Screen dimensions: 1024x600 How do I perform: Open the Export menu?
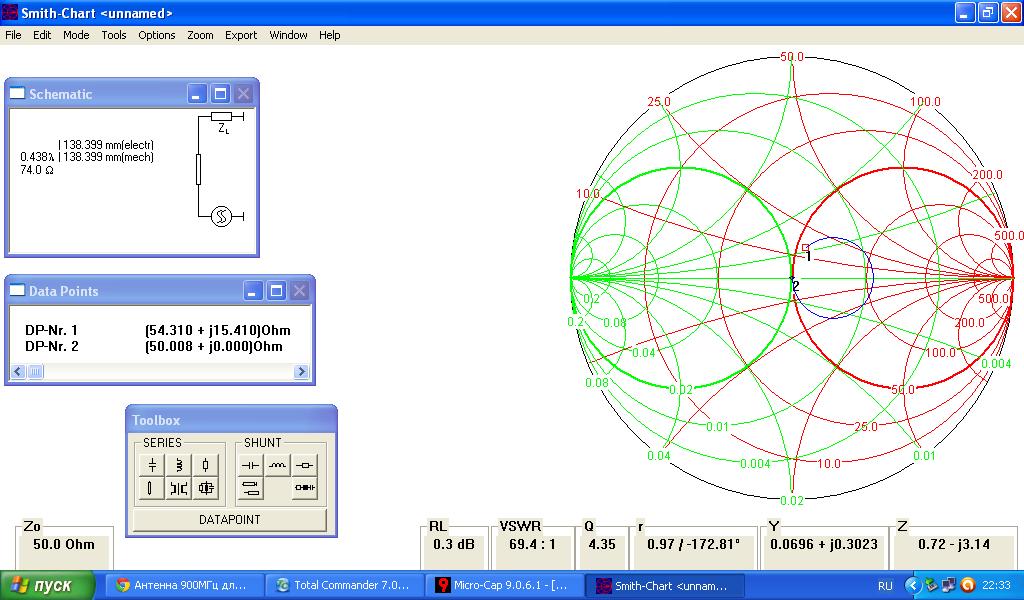241,35
